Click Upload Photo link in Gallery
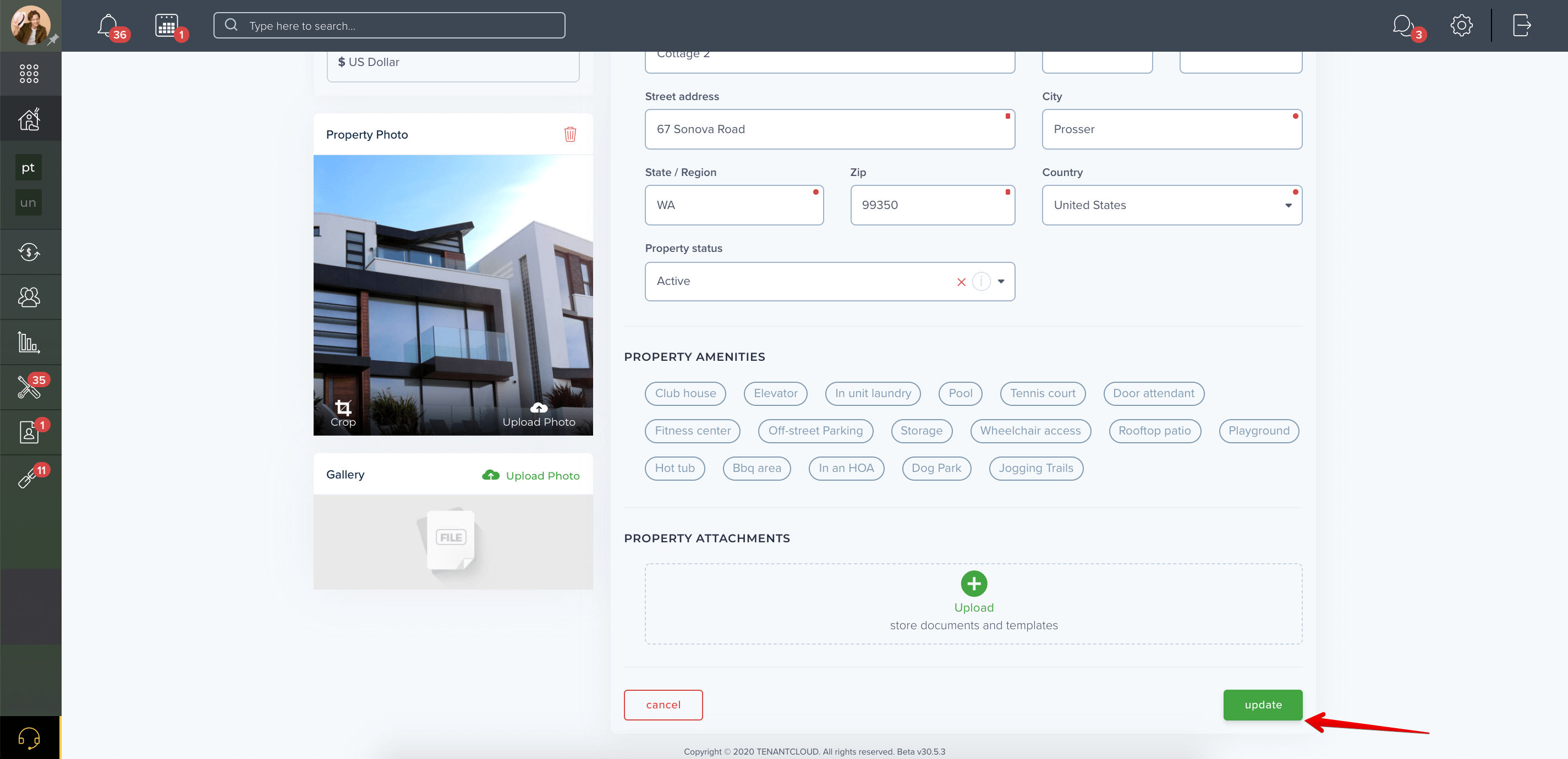This screenshot has height=759, width=1568. pyautogui.click(x=531, y=475)
